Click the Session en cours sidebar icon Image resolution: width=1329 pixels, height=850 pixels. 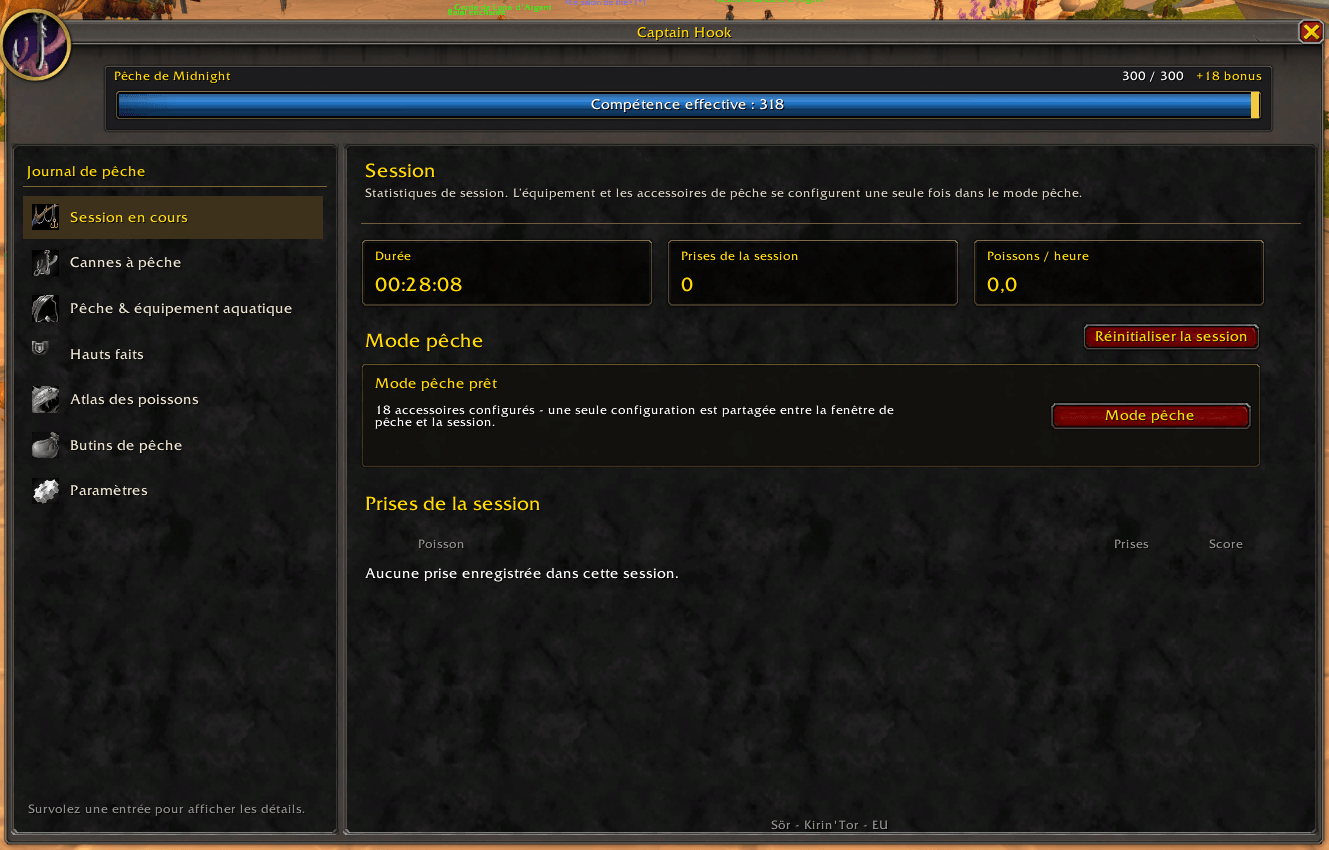coord(45,217)
